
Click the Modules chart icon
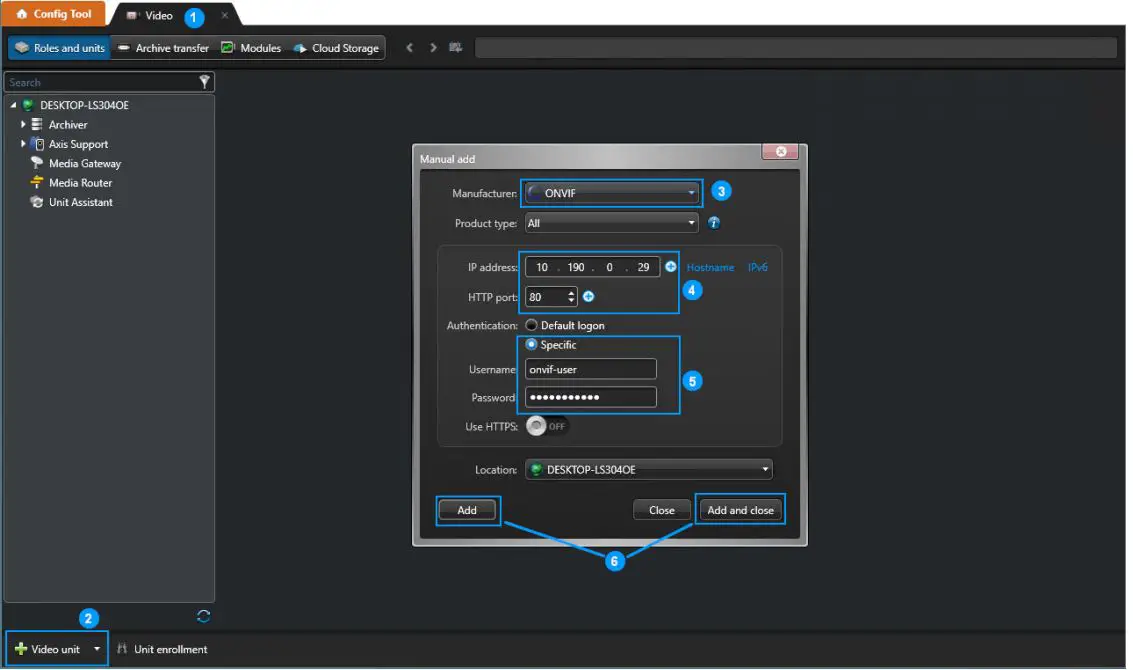tap(228, 47)
